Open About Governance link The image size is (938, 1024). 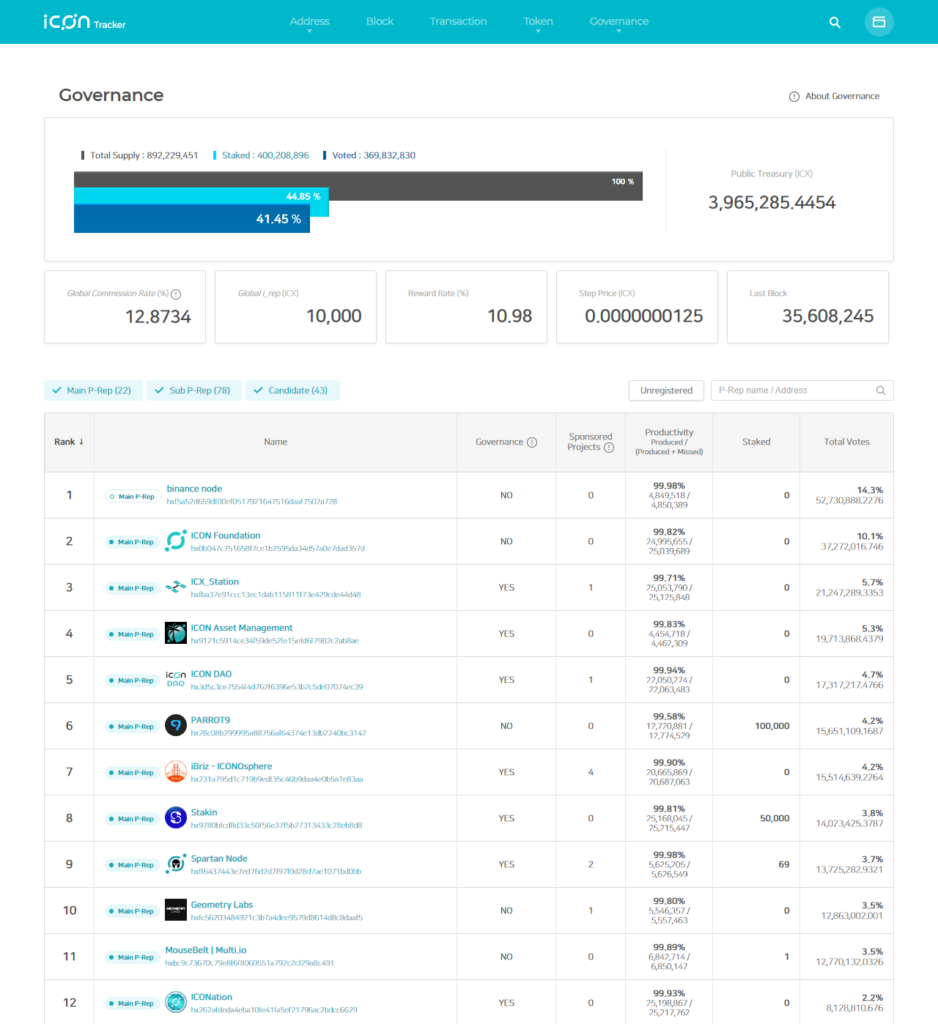[842, 96]
